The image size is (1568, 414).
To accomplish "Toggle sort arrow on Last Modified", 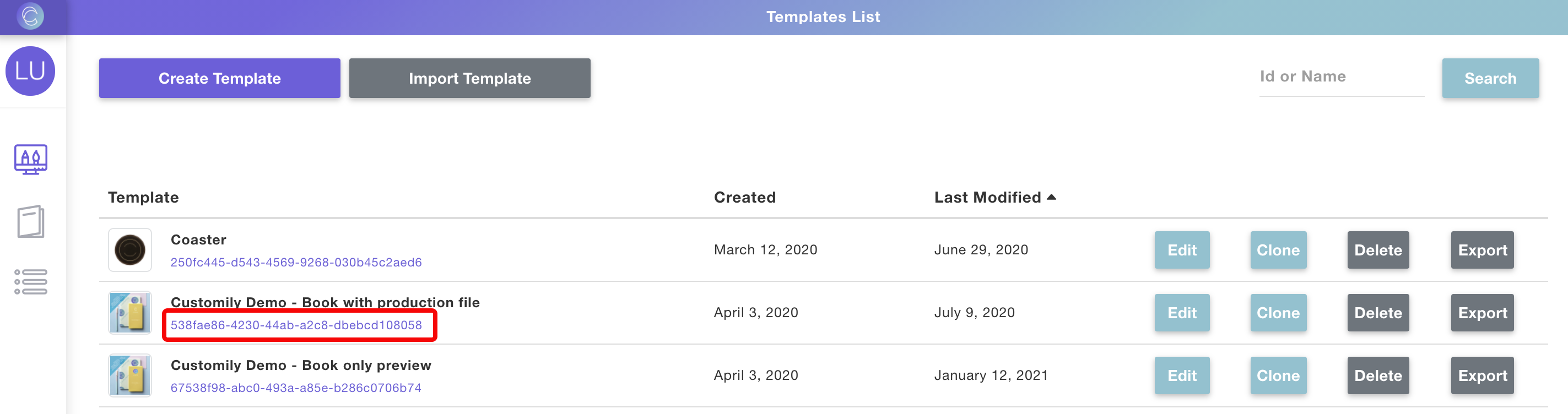I will coord(1051,197).
